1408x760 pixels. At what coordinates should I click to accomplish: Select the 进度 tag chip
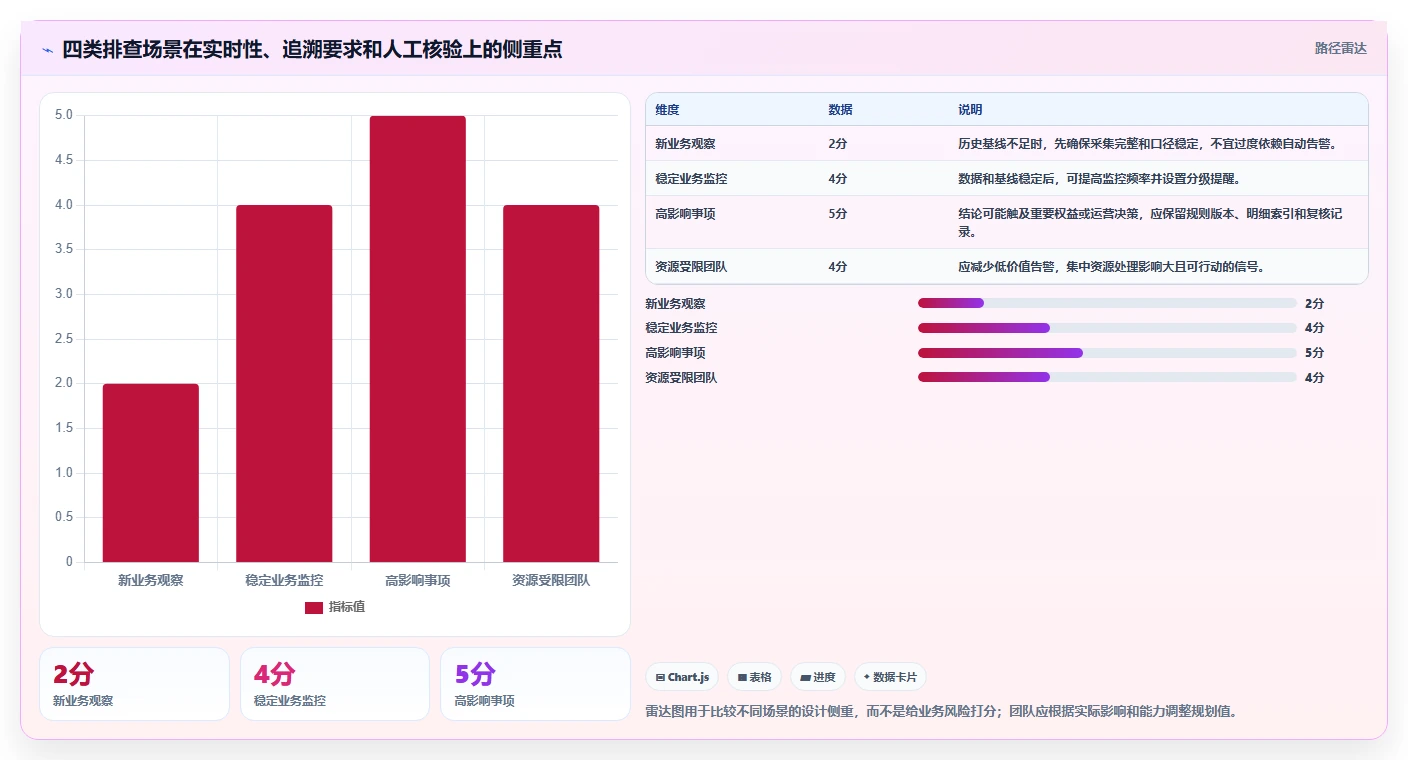pos(818,677)
